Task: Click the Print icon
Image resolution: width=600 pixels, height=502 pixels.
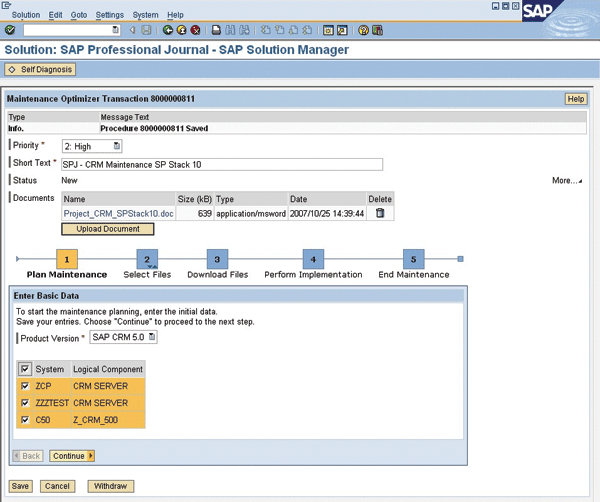Action: pos(216,30)
